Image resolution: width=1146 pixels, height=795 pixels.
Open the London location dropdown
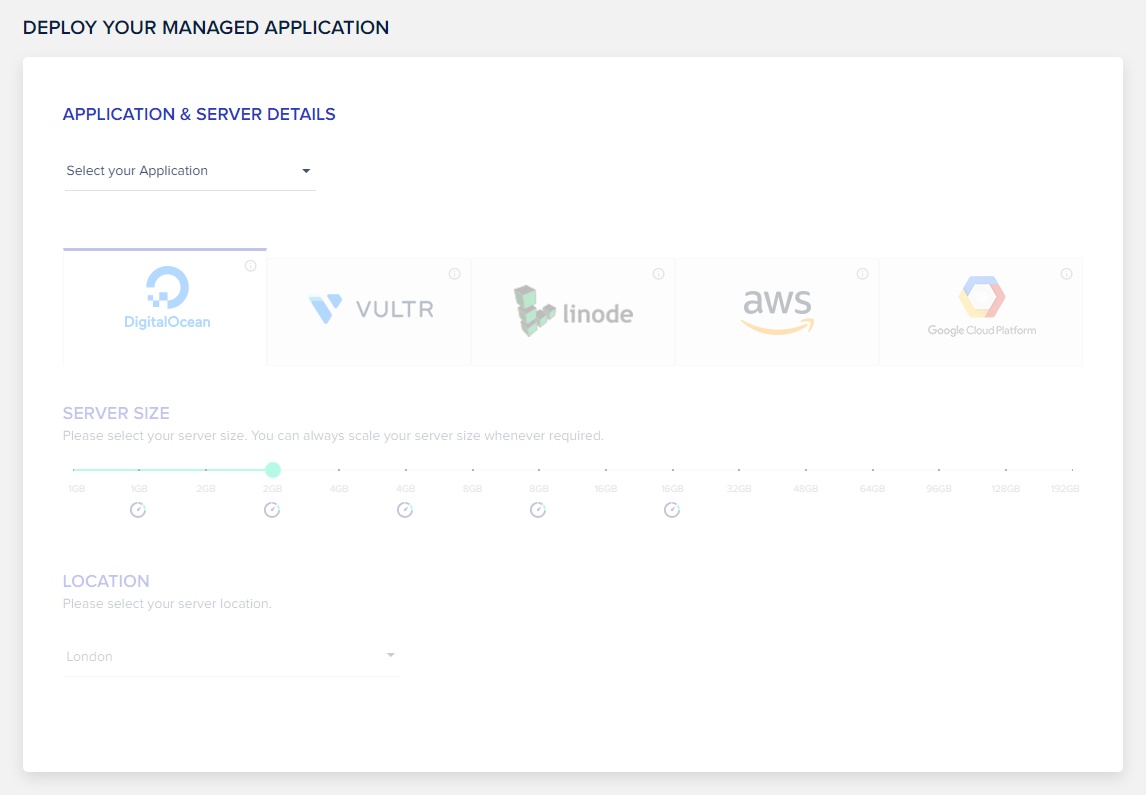(232, 656)
